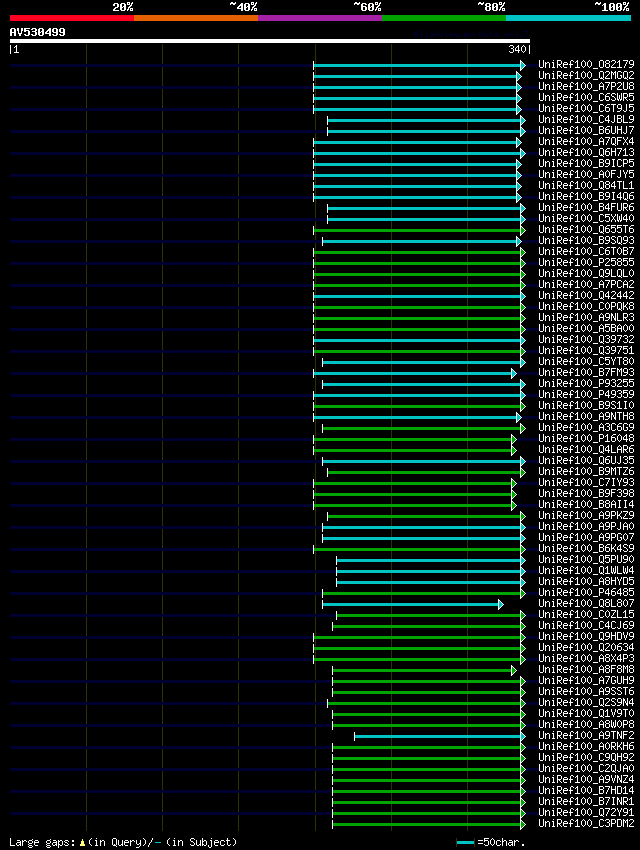Open the UniRef100_B4FUR6 hit label

tap(586, 208)
